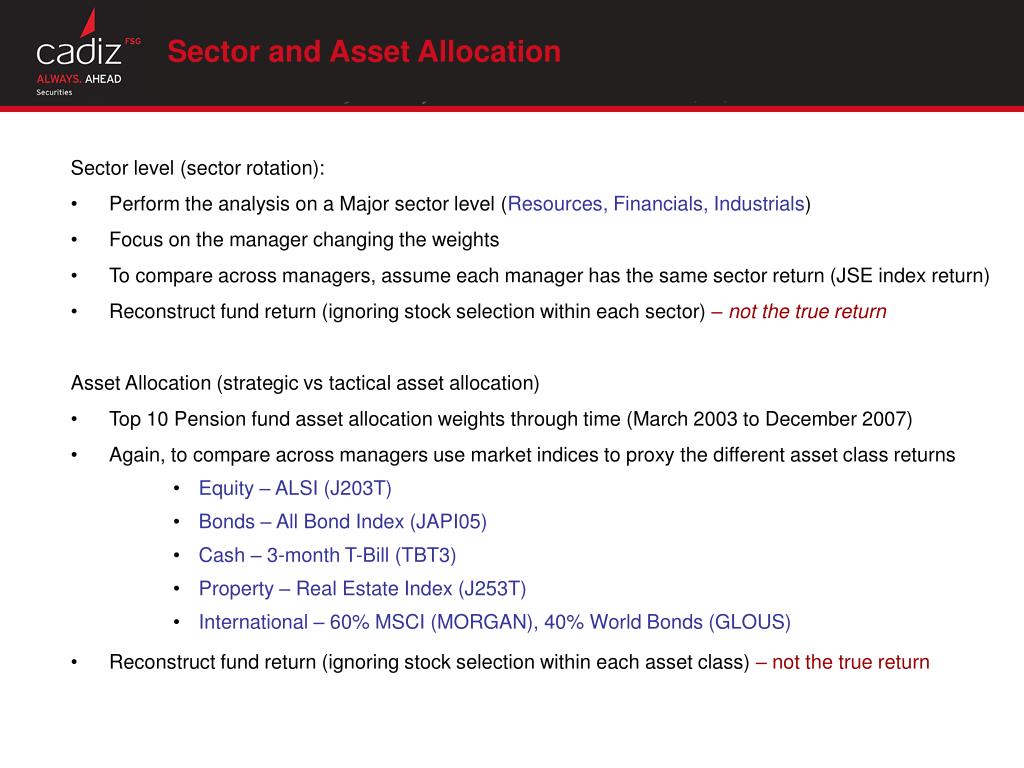Click 'Equity – ALSI (J203T)'
This screenshot has width=1024, height=768.
(x=295, y=488)
